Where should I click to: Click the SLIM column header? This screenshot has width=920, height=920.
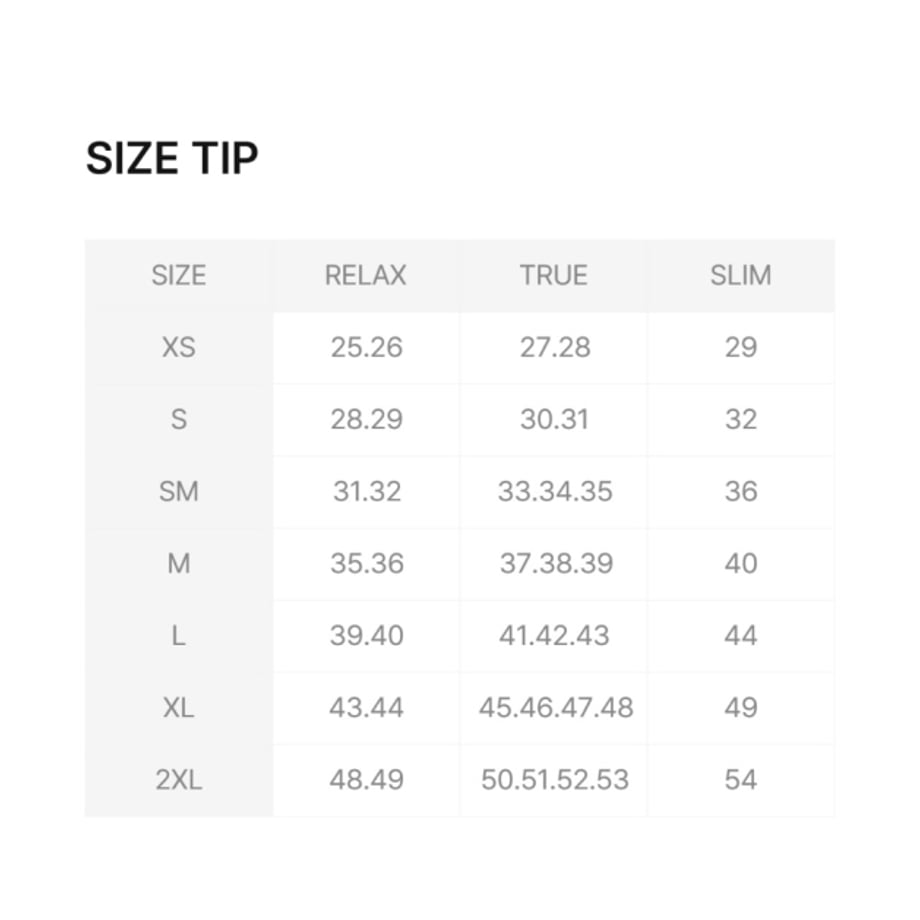(741, 275)
